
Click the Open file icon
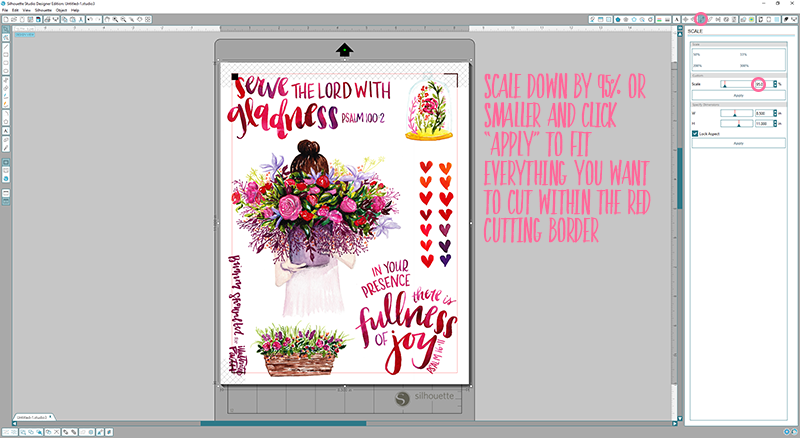[x=14, y=19]
